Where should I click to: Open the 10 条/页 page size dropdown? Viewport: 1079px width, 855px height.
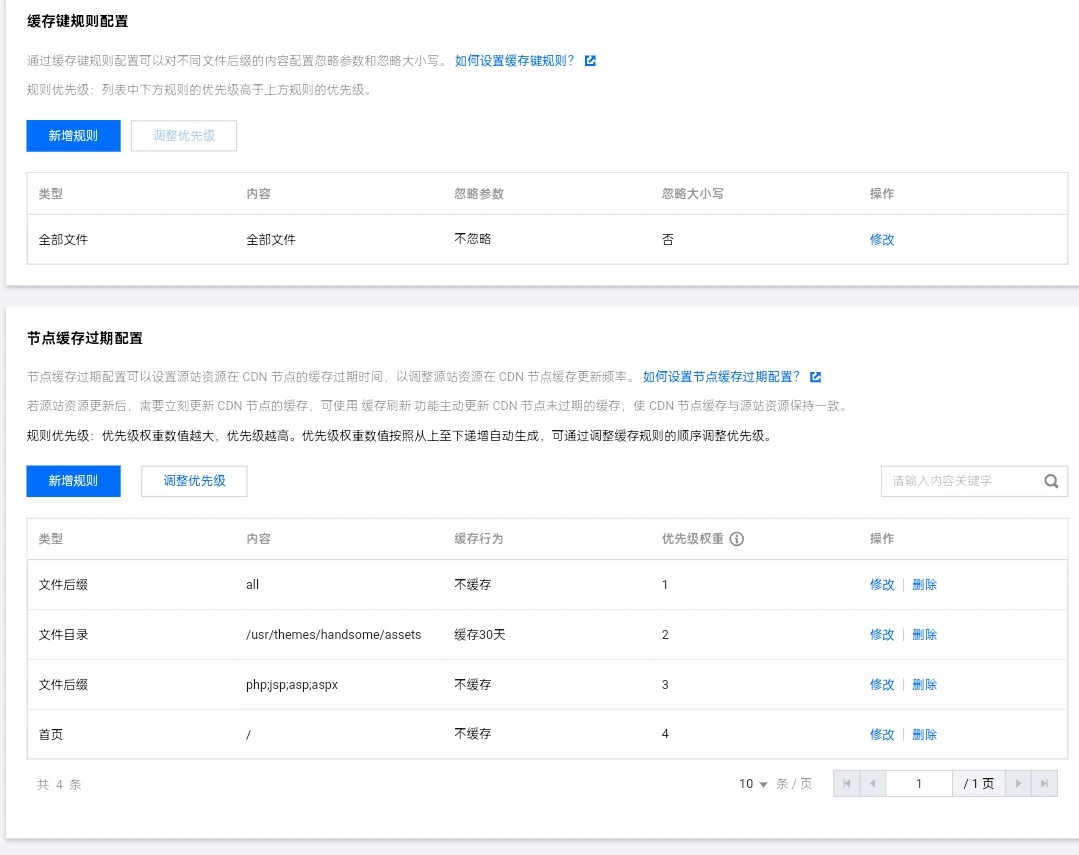(x=753, y=784)
